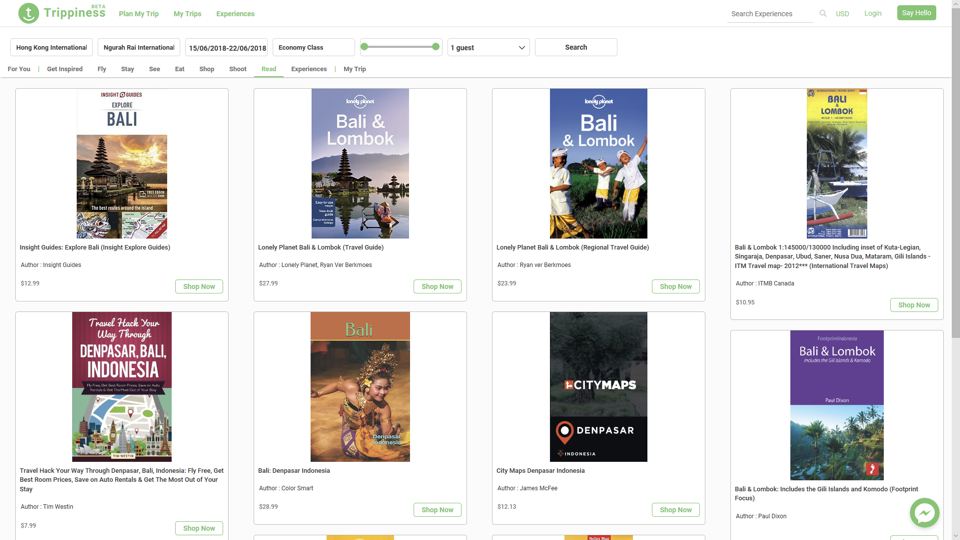Shop Now for Regional Travel Guide $23.99
This screenshot has width=960, height=540.
[675, 287]
